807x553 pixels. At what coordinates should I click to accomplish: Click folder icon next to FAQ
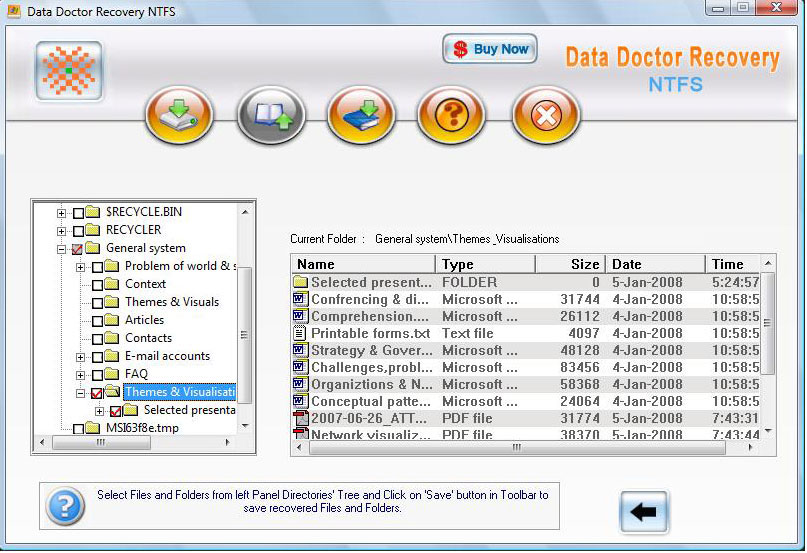tap(112, 374)
